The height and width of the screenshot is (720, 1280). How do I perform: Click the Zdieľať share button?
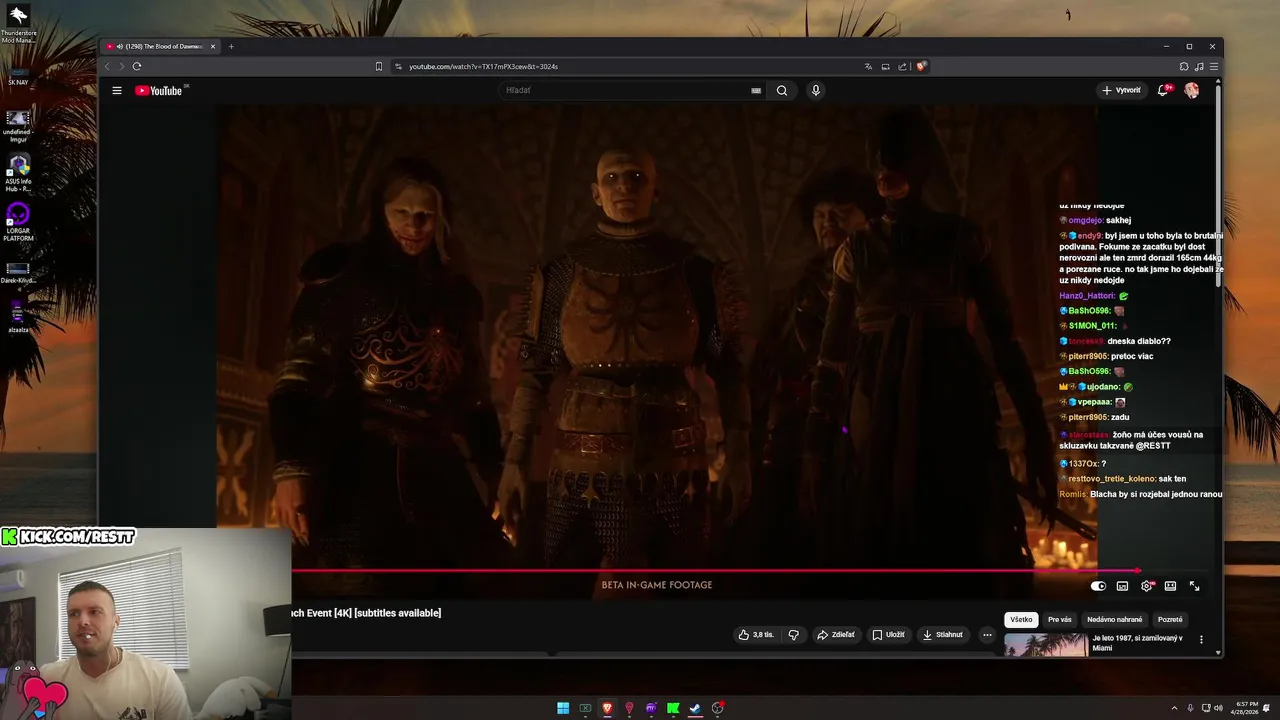[836, 635]
